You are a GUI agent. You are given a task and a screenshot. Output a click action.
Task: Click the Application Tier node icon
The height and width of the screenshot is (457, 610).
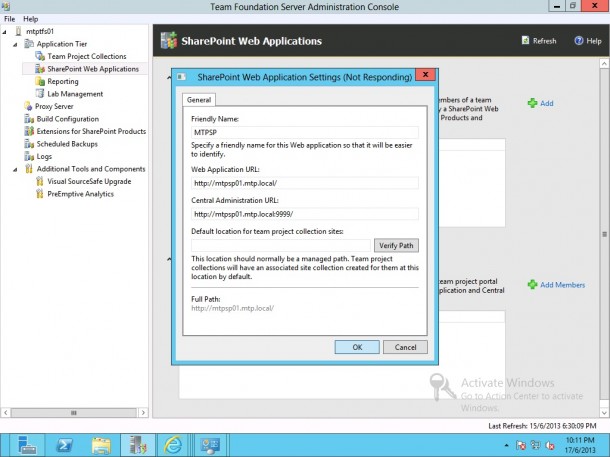tap(29, 44)
